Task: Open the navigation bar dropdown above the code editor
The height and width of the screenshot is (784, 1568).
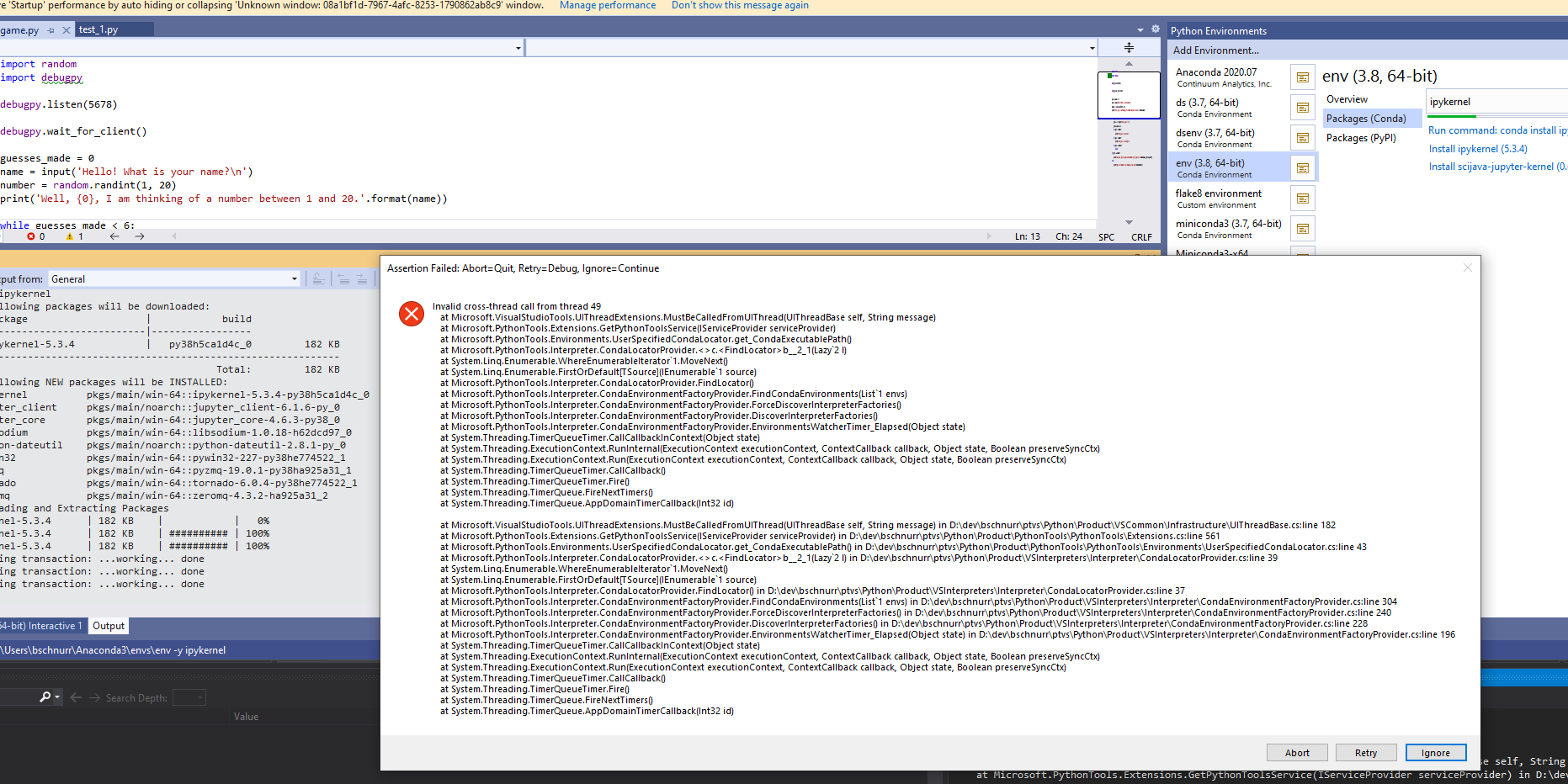Action: click(x=518, y=48)
